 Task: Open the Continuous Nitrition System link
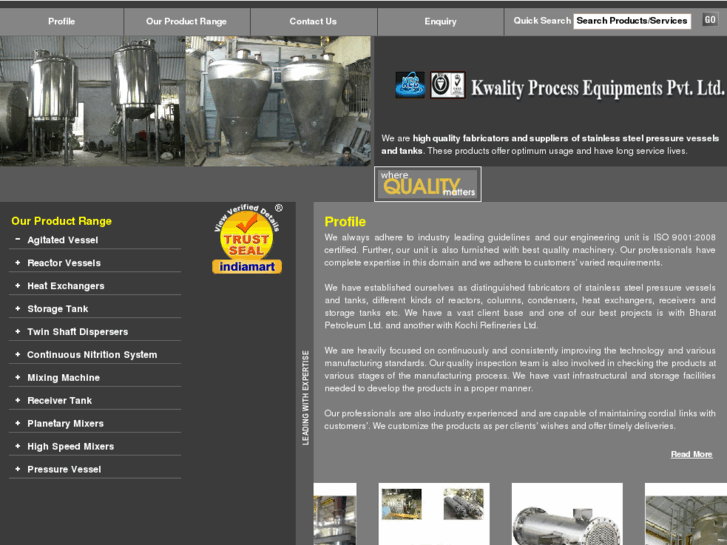pos(92,355)
